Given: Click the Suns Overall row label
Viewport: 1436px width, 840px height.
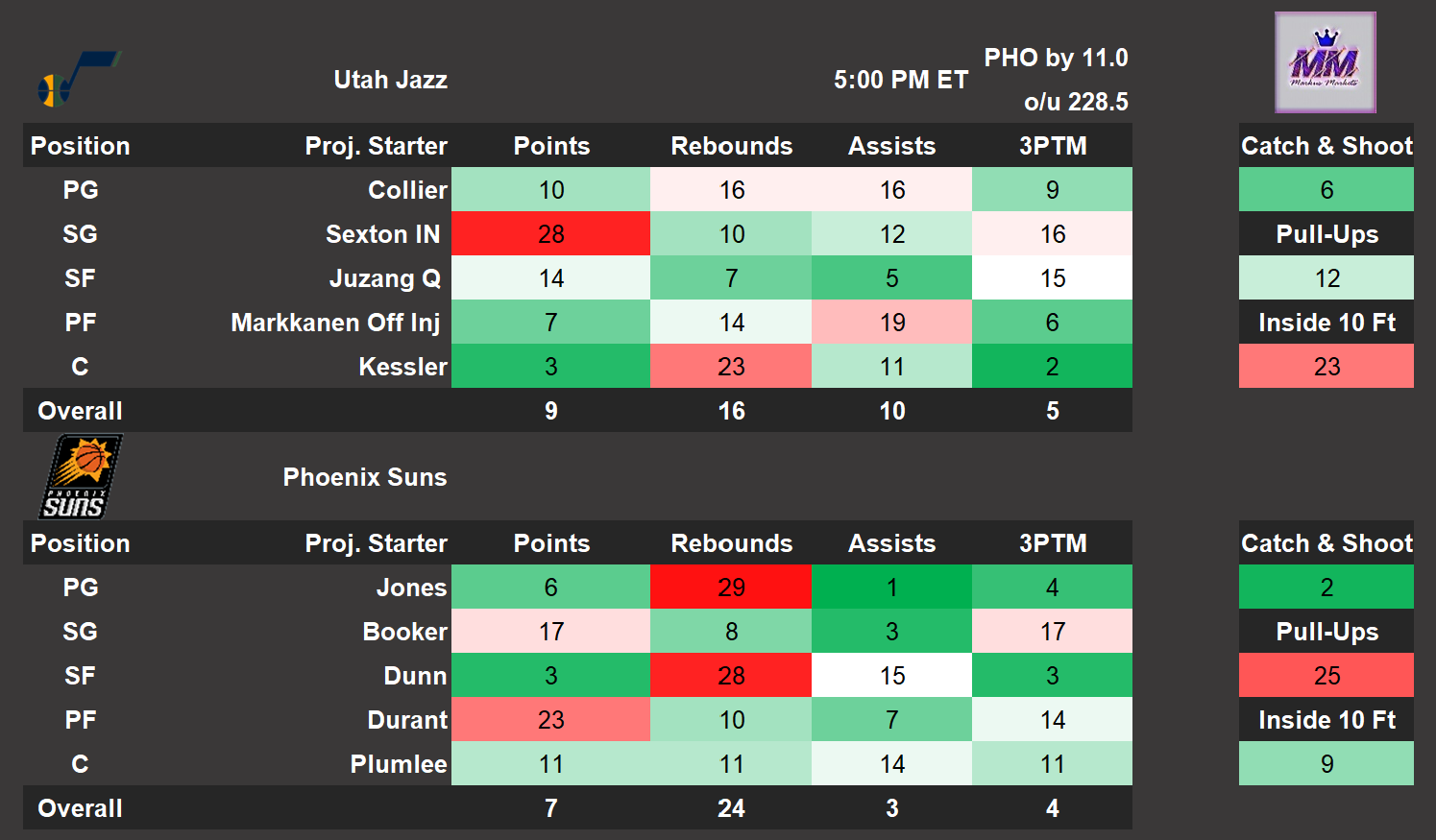Looking at the screenshot, I should [80, 808].
